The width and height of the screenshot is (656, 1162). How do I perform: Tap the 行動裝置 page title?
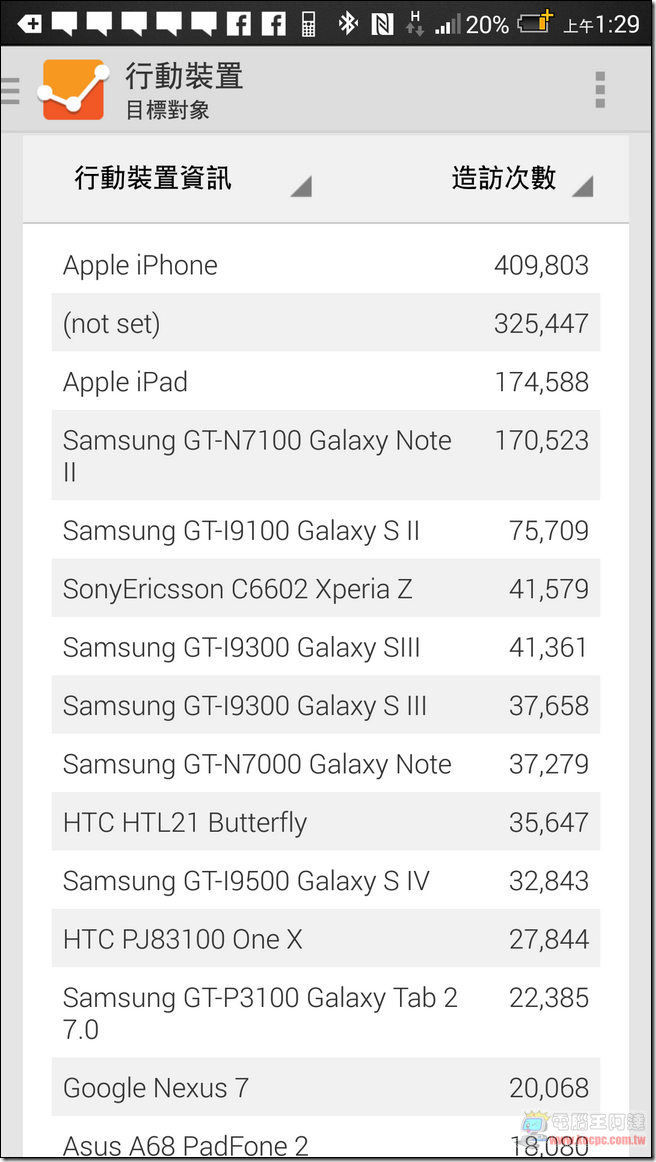click(184, 77)
